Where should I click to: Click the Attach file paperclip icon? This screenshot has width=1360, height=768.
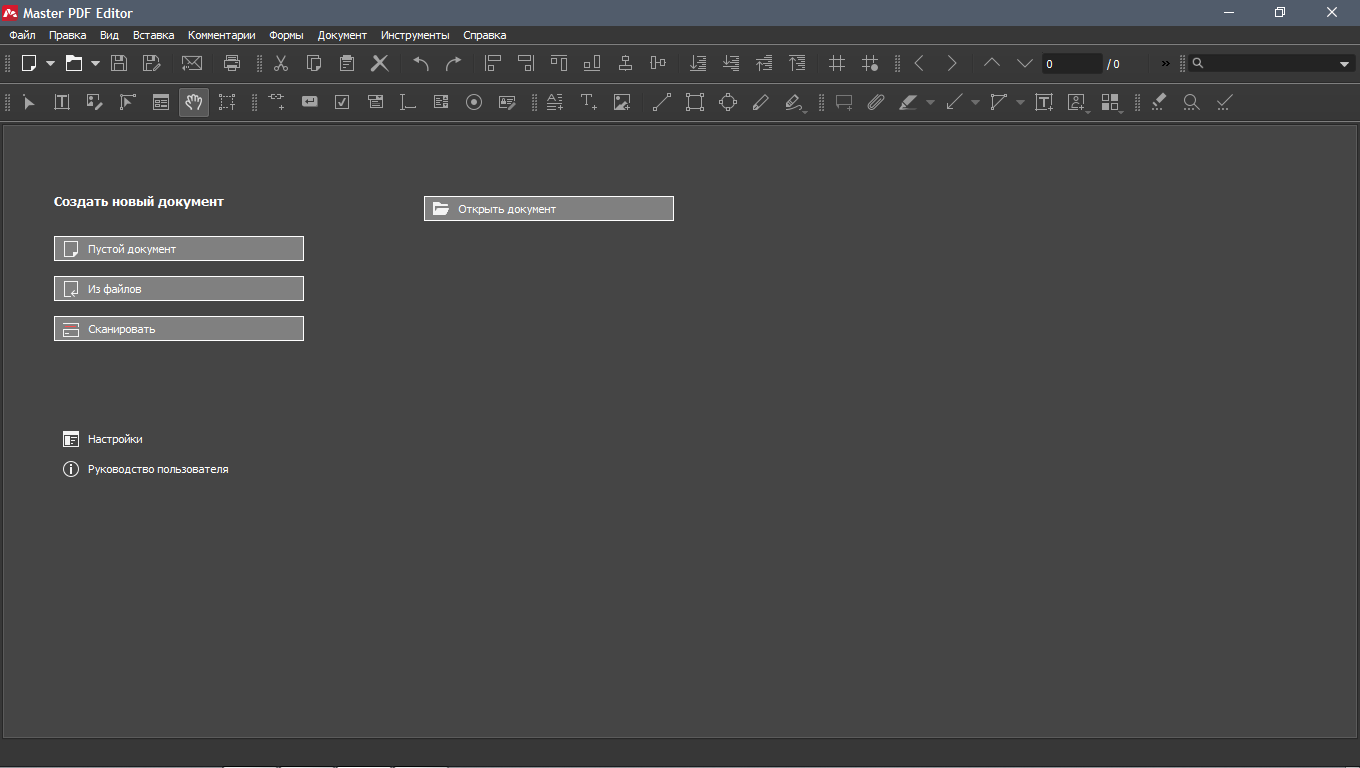876,102
